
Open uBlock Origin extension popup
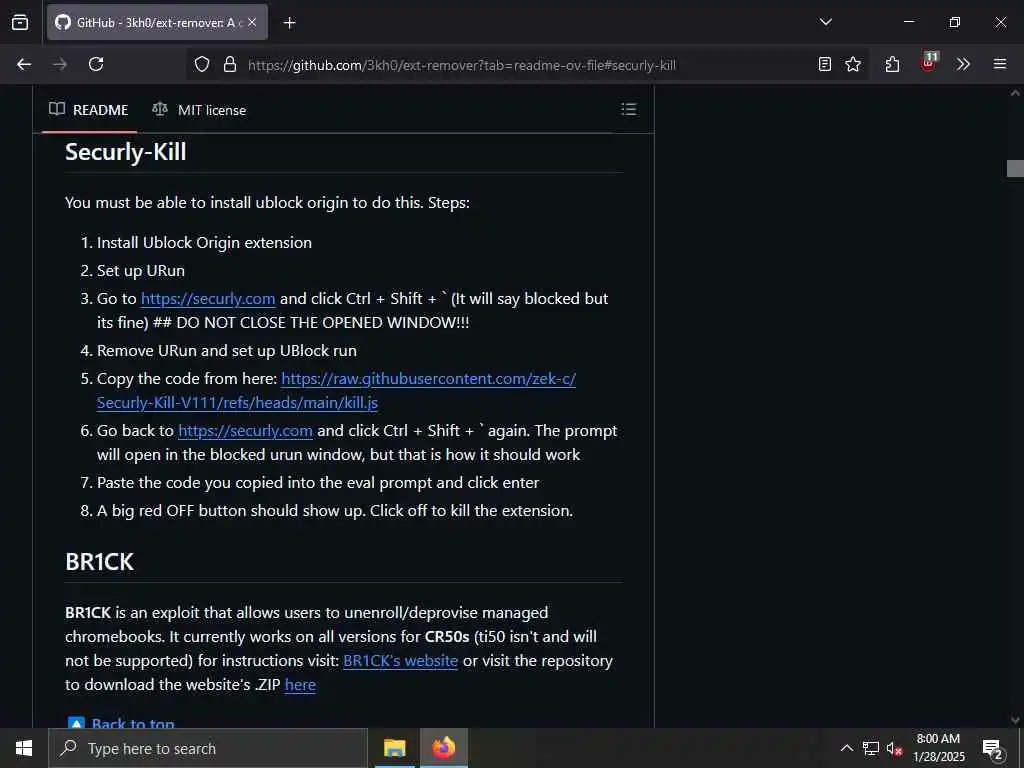point(929,63)
